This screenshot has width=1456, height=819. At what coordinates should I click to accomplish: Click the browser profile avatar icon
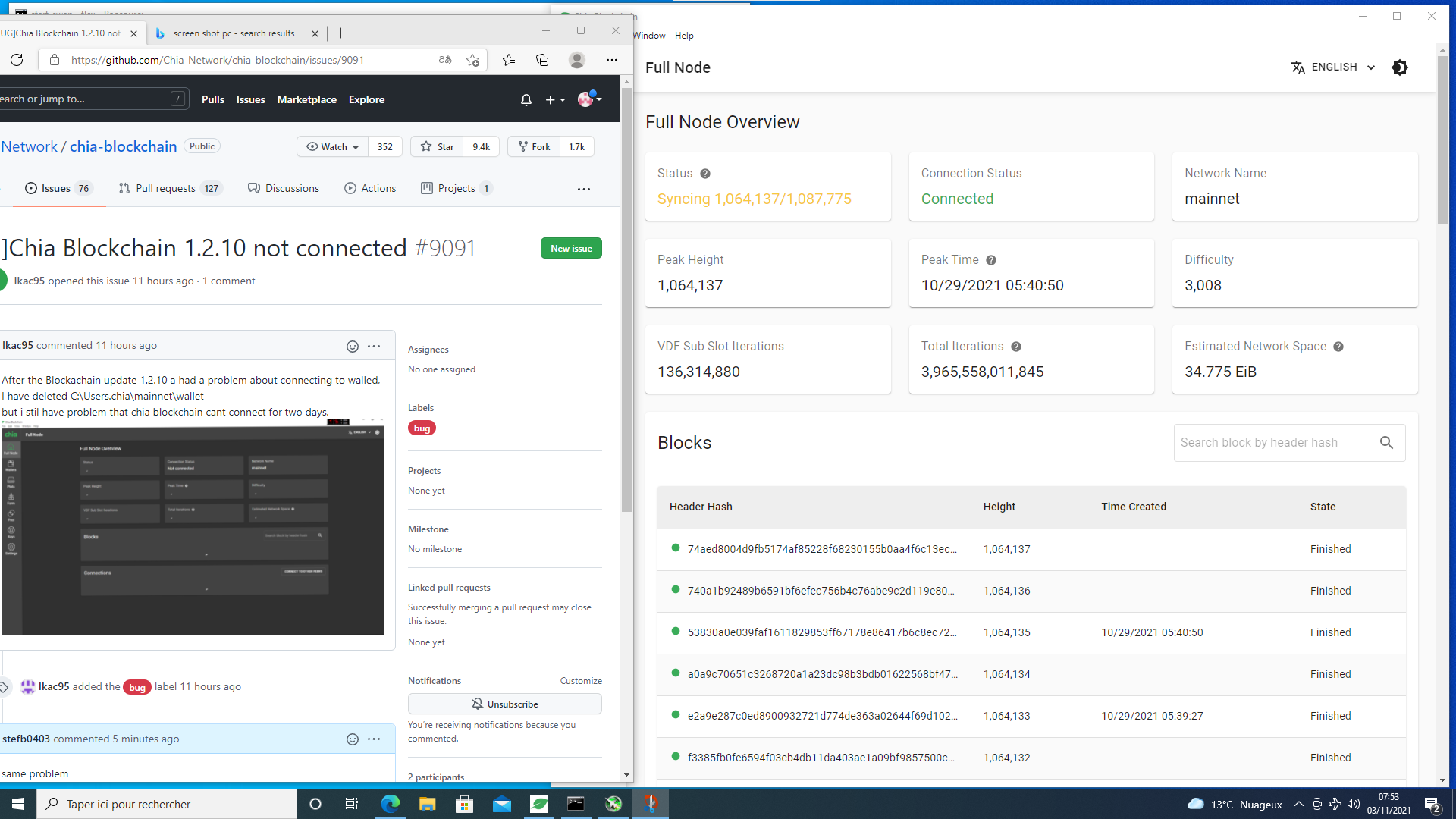point(577,60)
